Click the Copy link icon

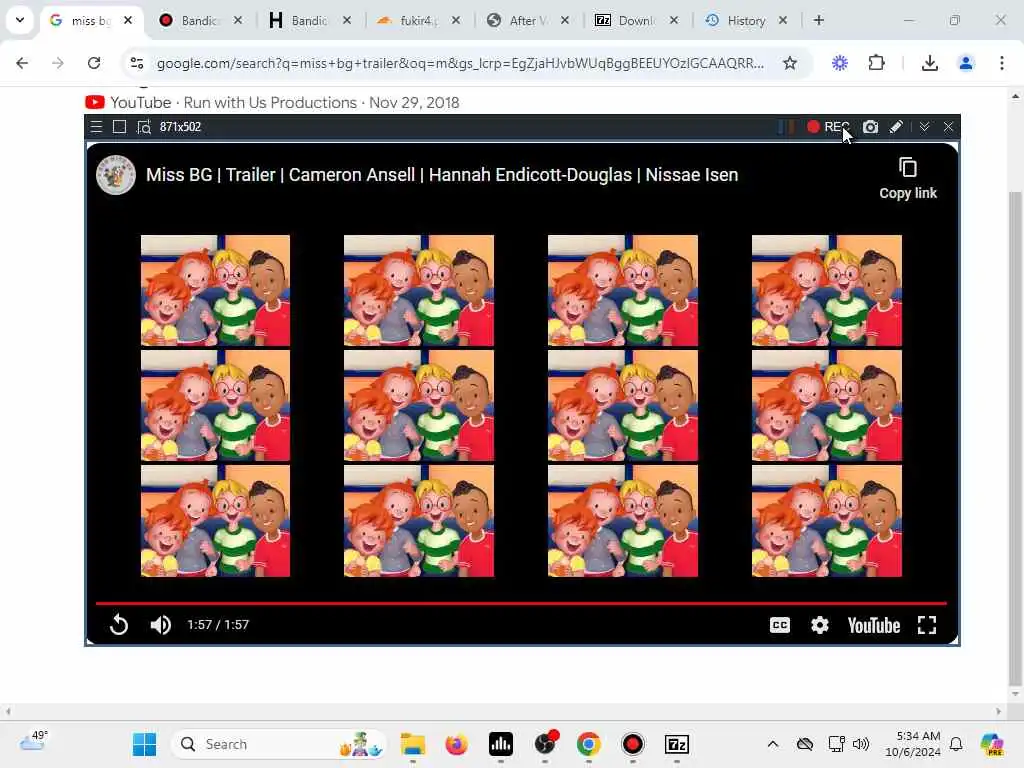(908, 168)
